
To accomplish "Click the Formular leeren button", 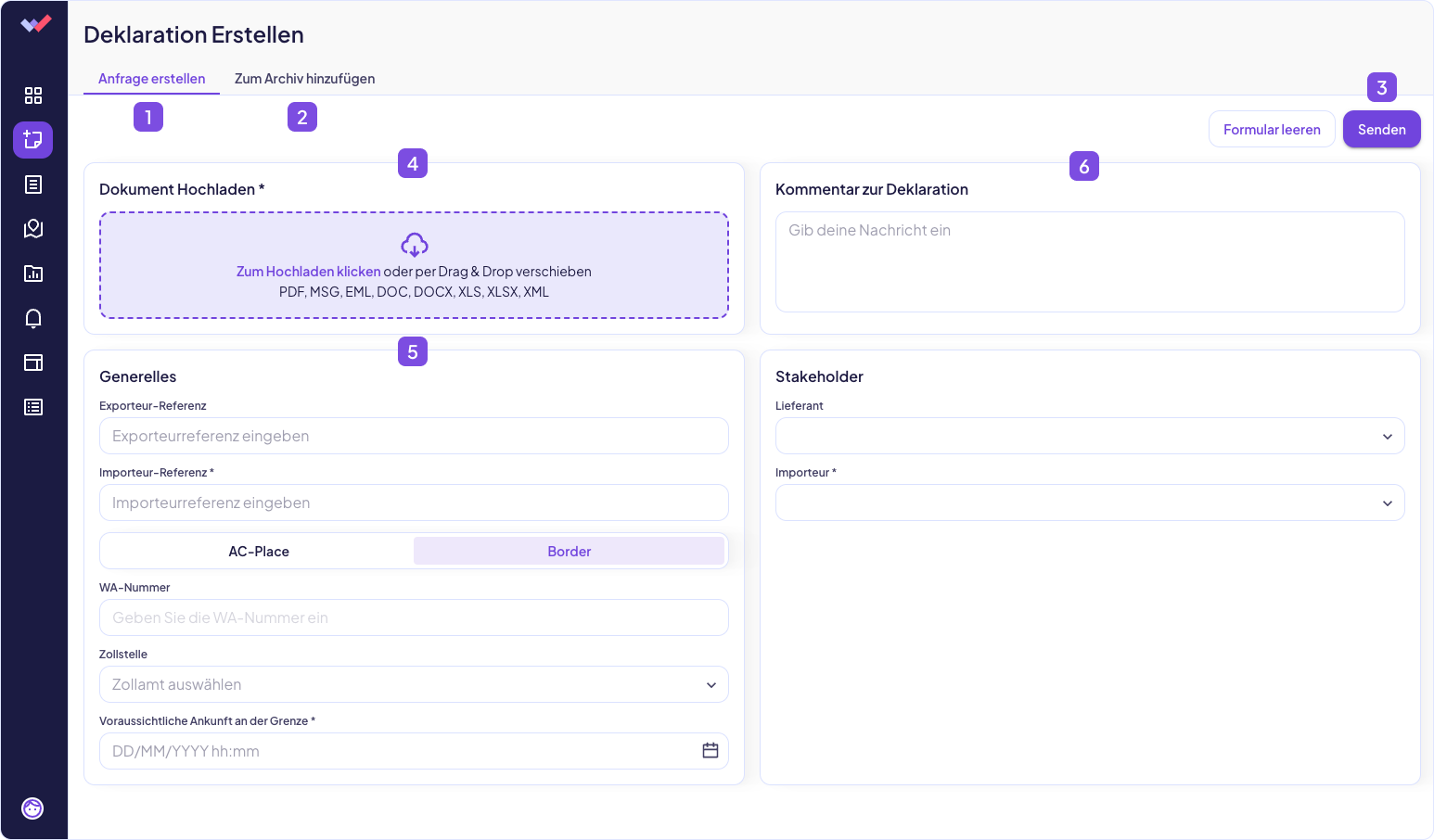I will point(1272,129).
